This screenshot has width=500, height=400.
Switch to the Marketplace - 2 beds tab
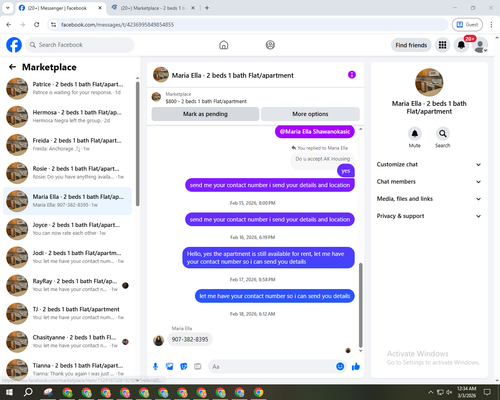coord(153,8)
